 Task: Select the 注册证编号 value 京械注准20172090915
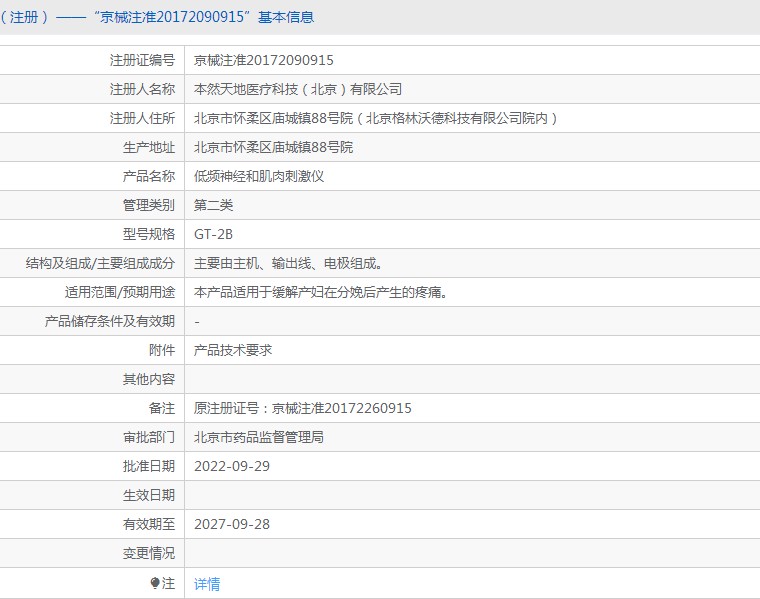(x=264, y=60)
